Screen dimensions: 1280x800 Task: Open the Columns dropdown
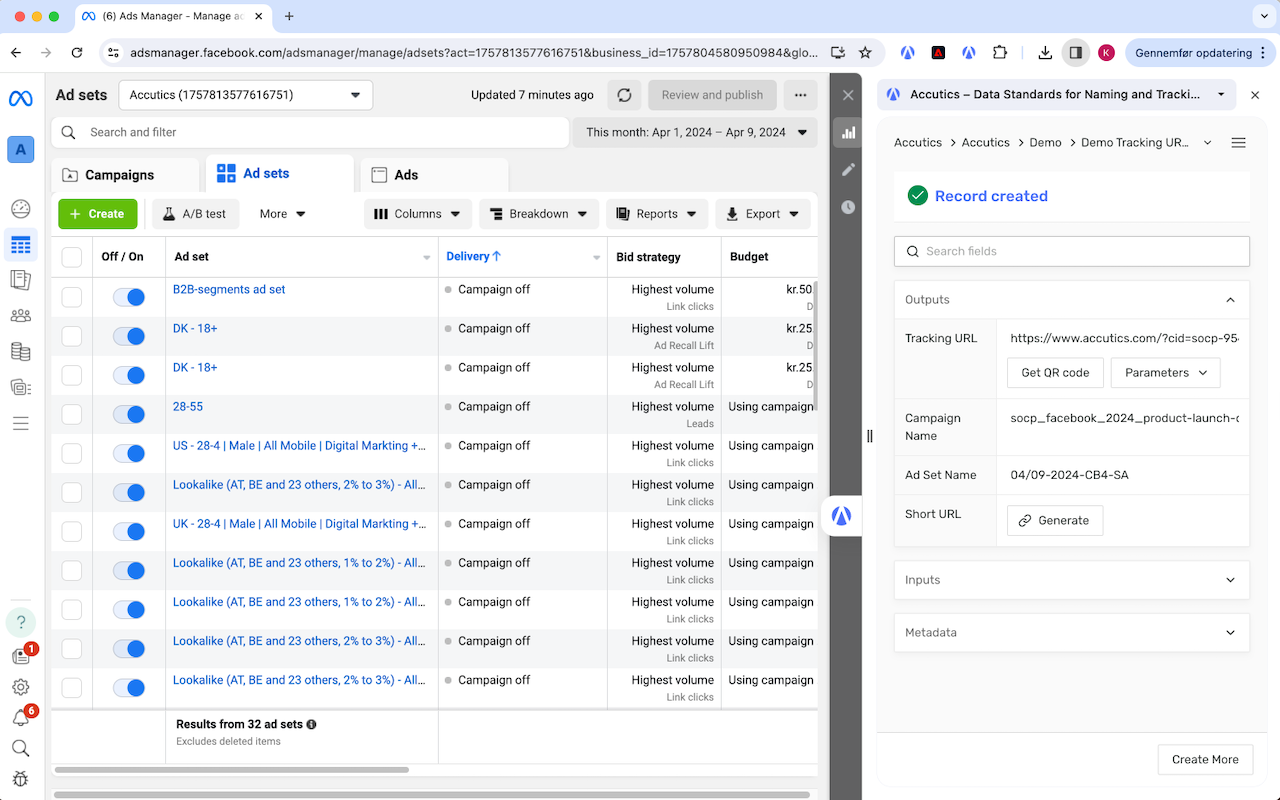(x=417, y=214)
